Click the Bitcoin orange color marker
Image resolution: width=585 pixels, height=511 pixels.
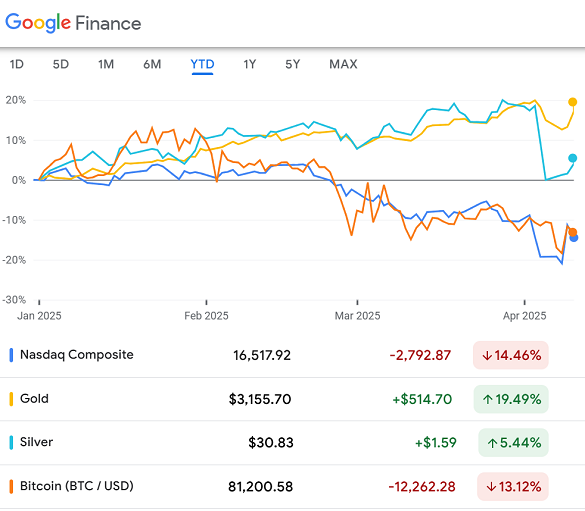pyautogui.click(x=11, y=486)
